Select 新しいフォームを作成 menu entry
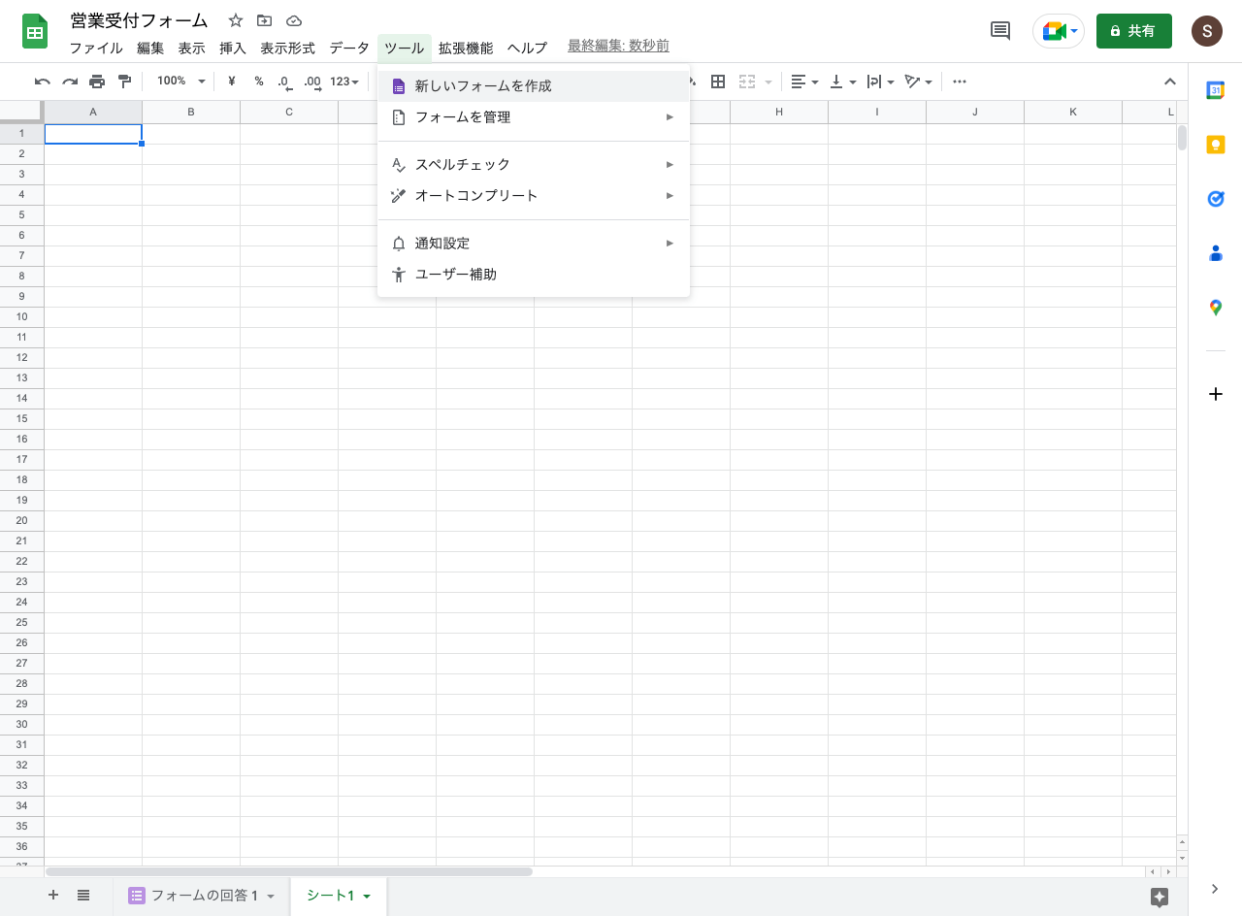The image size is (1242, 916). tap(533, 86)
